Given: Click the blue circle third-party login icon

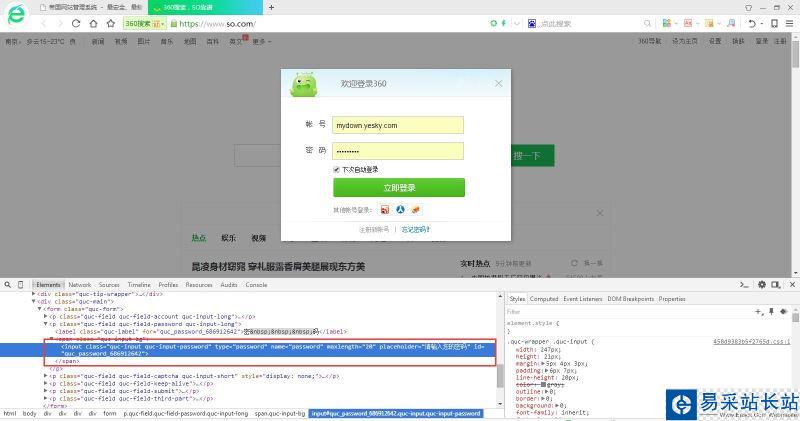Looking at the screenshot, I should pyautogui.click(x=401, y=210).
